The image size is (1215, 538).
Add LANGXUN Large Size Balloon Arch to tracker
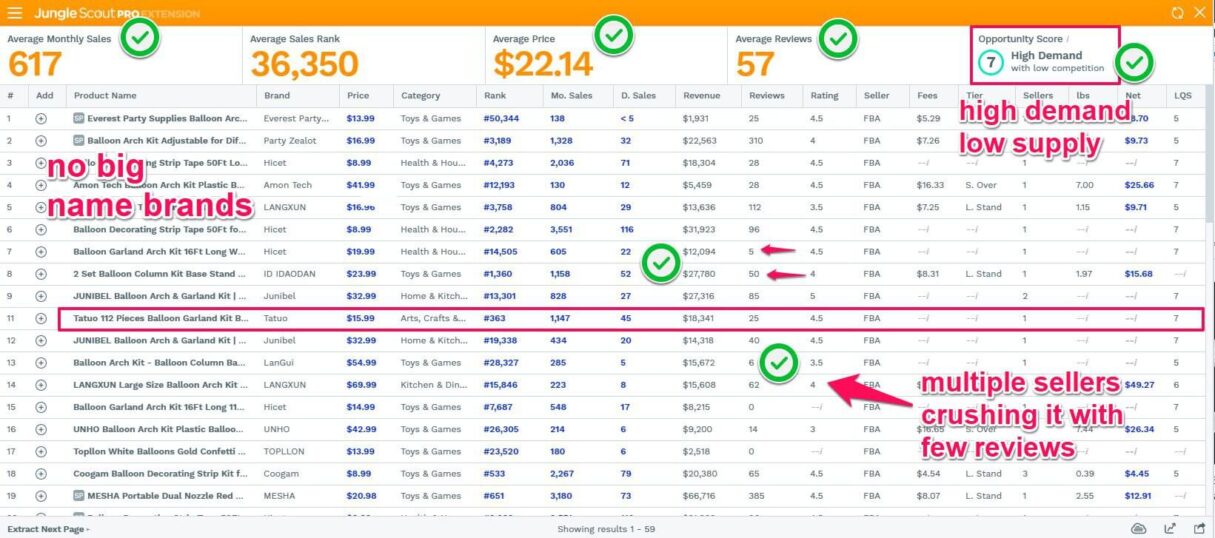(41, 385)
